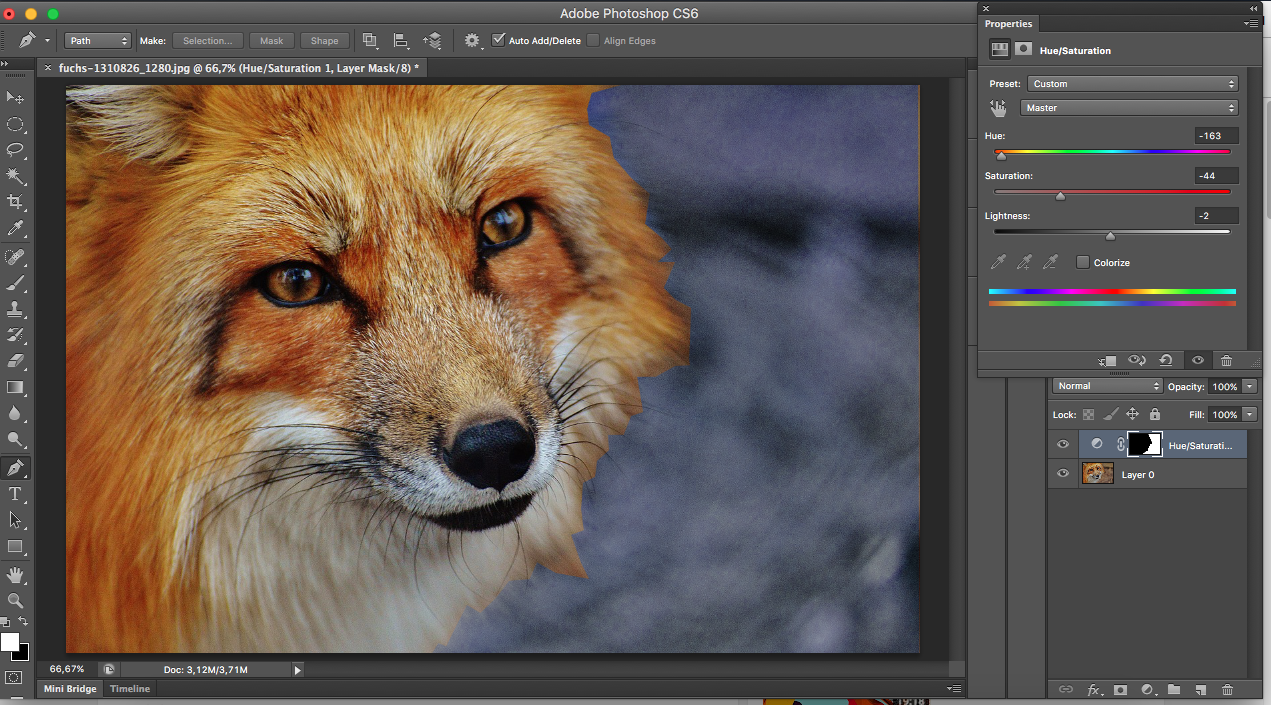
Task: Hide Layer 0 with eye icon
Action: click(x=1063, y=474)
